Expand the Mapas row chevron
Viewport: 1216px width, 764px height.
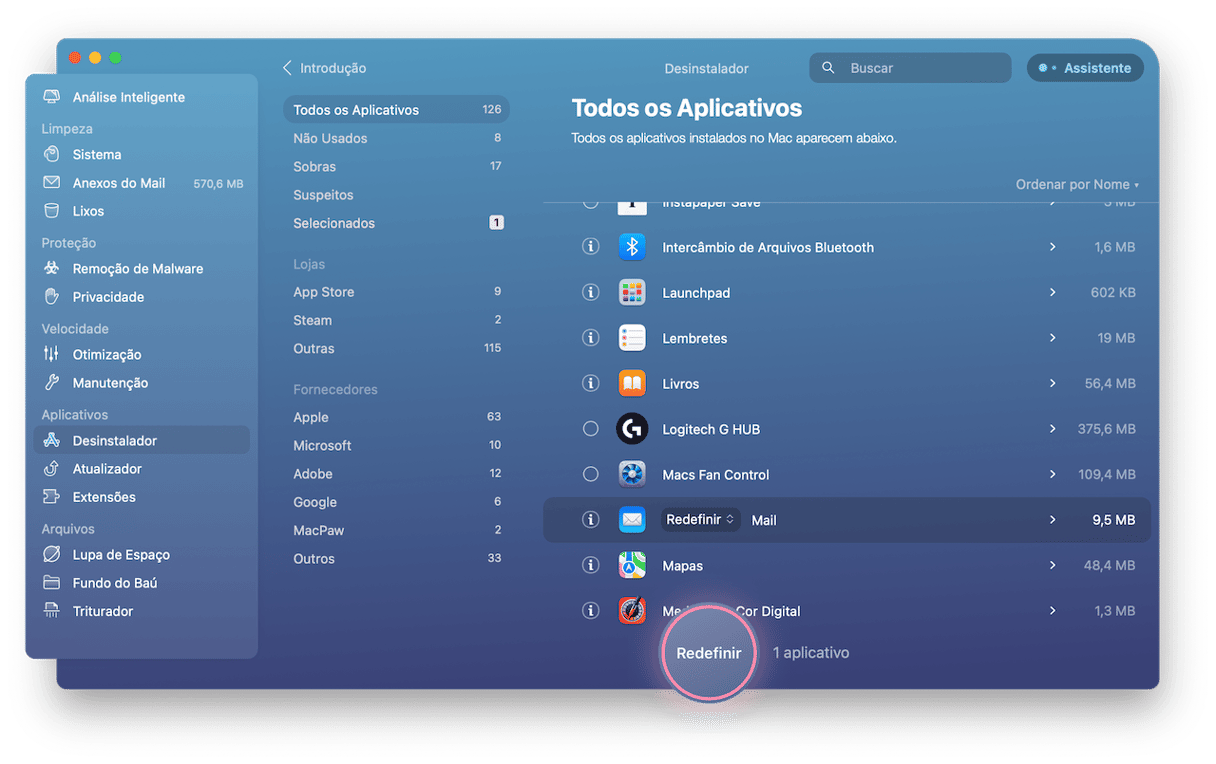click(x=1052, y=566)
